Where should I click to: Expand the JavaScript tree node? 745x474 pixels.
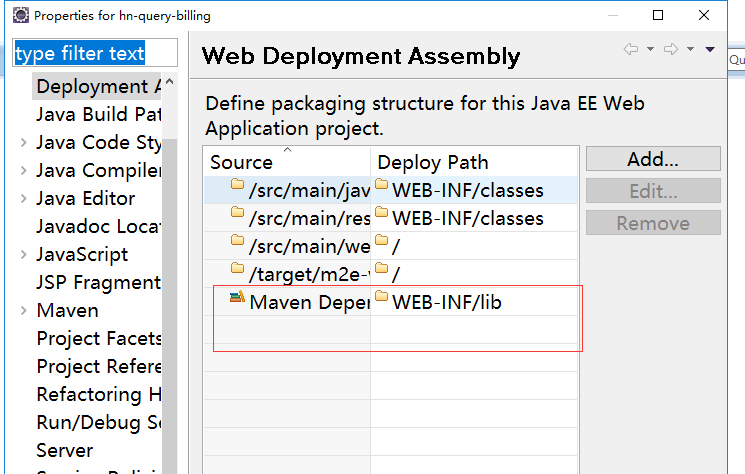(x=23, y=255)
